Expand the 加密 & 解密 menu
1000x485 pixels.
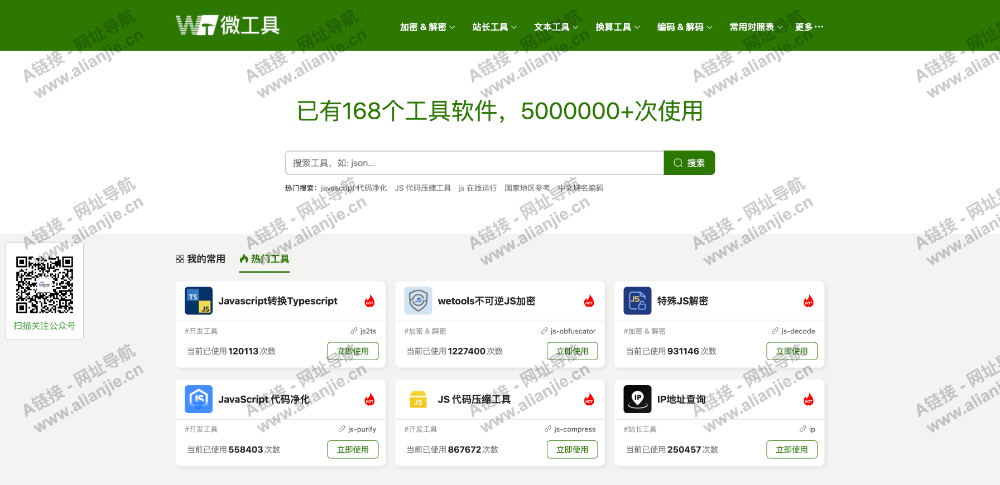427,27
